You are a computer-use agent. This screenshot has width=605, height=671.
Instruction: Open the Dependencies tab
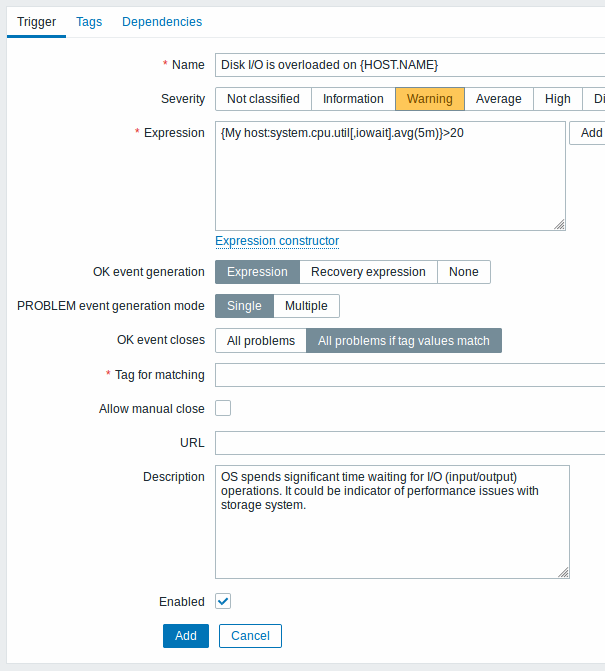tap(162, 22)
